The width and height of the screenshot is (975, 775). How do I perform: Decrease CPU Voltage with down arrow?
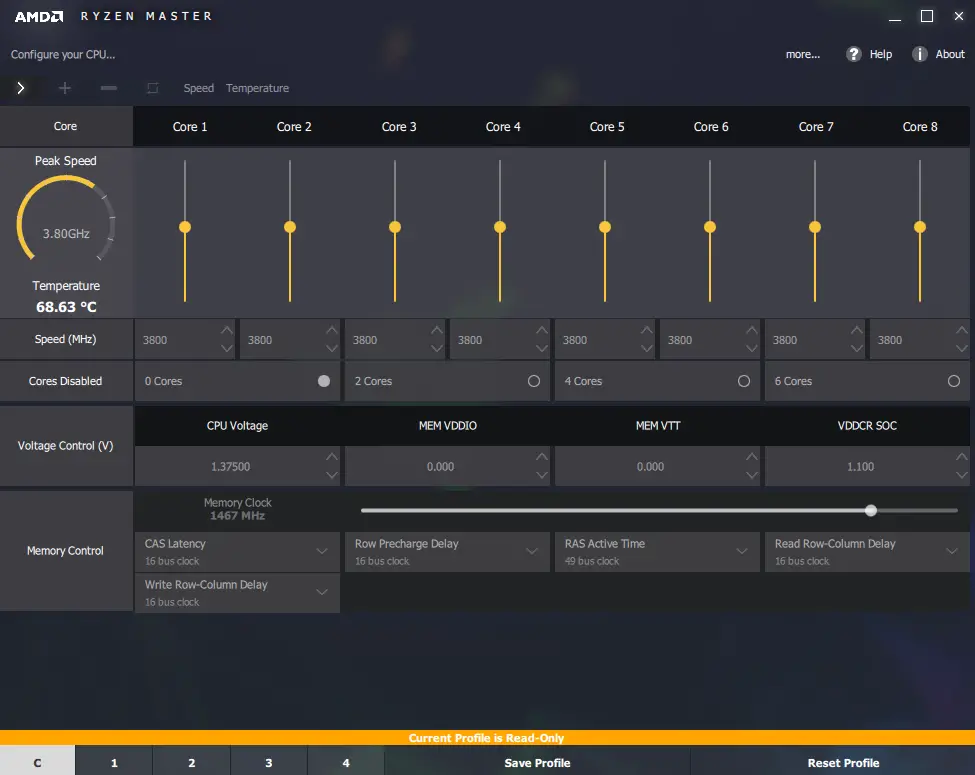pyautogui.click(x=332, y=475)
